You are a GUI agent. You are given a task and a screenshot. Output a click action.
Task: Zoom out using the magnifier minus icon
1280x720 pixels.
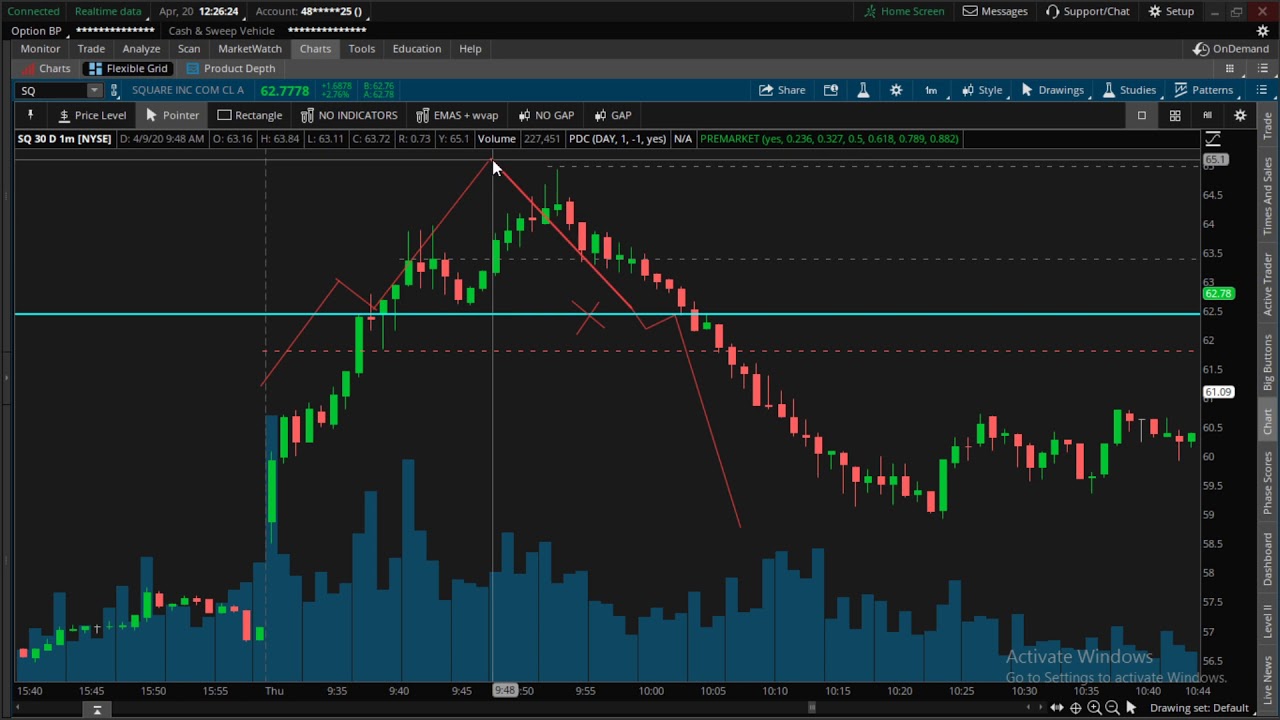[1112, 708]
